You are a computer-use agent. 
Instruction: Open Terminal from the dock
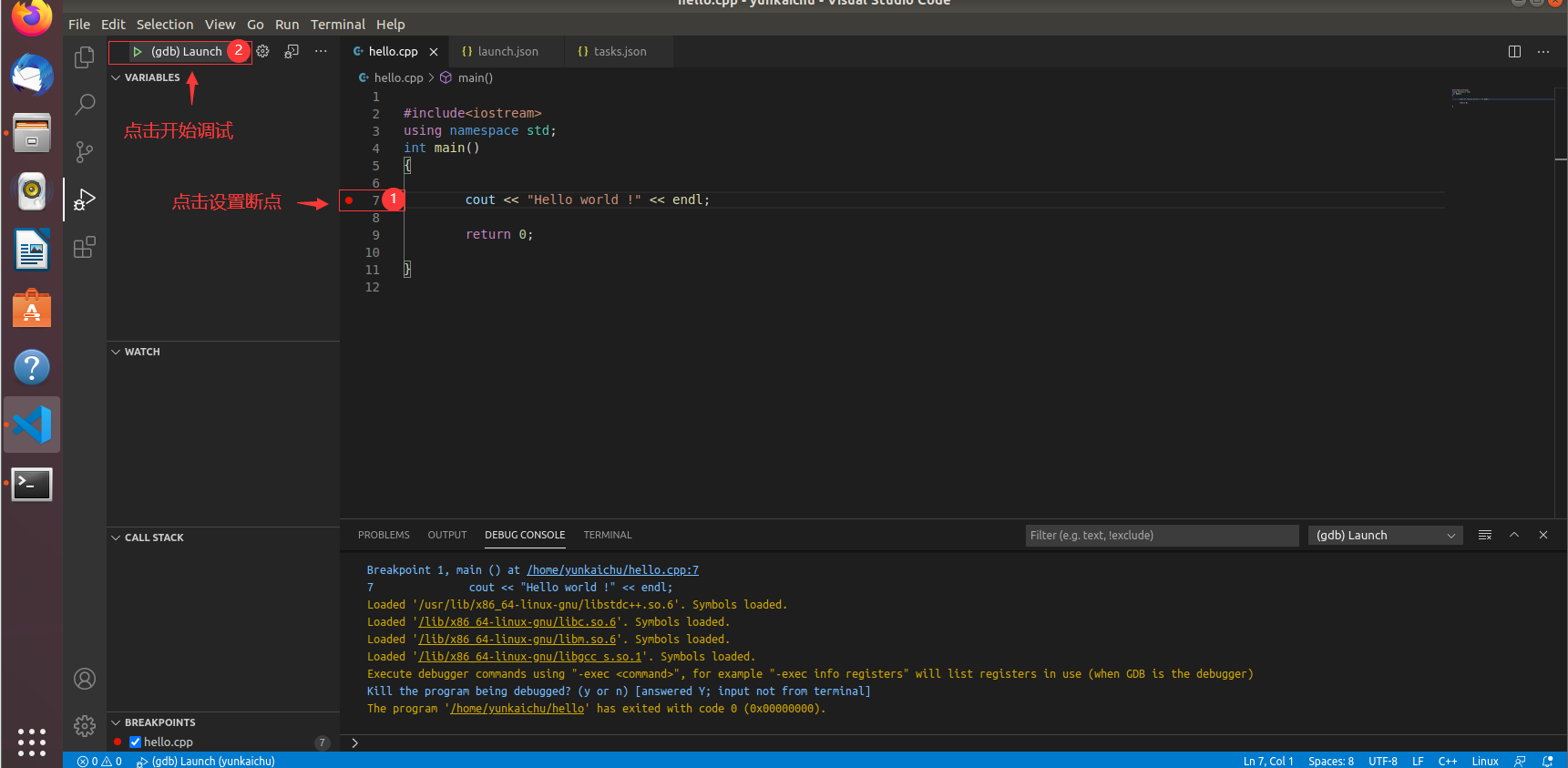[32, 484]
